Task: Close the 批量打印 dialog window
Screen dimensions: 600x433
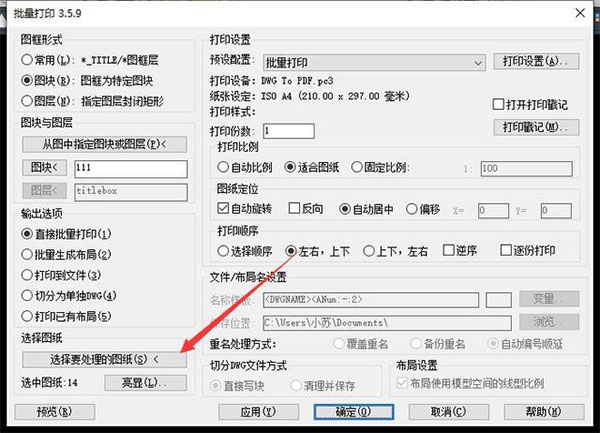Action: tap(580, 13)
